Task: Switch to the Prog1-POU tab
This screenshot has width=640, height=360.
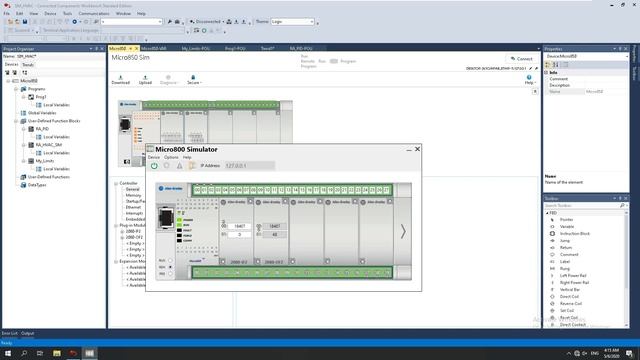Action: coord(235,48)
